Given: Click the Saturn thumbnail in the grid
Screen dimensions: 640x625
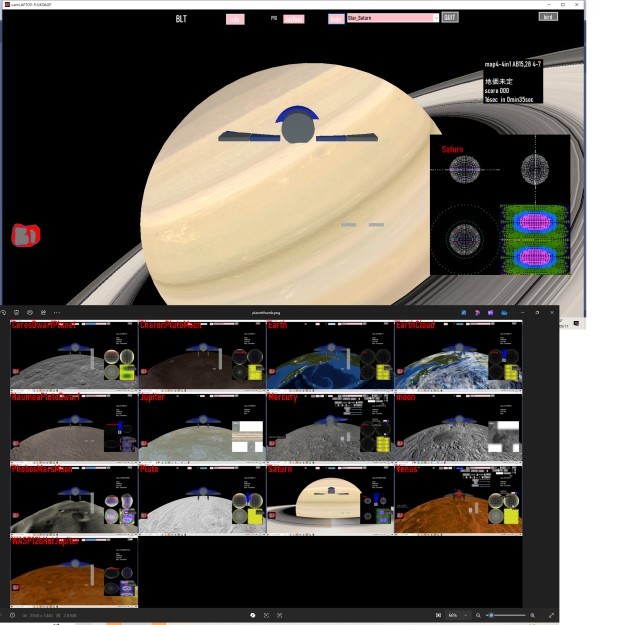Looking at the screenshot, I should point(330,499).
